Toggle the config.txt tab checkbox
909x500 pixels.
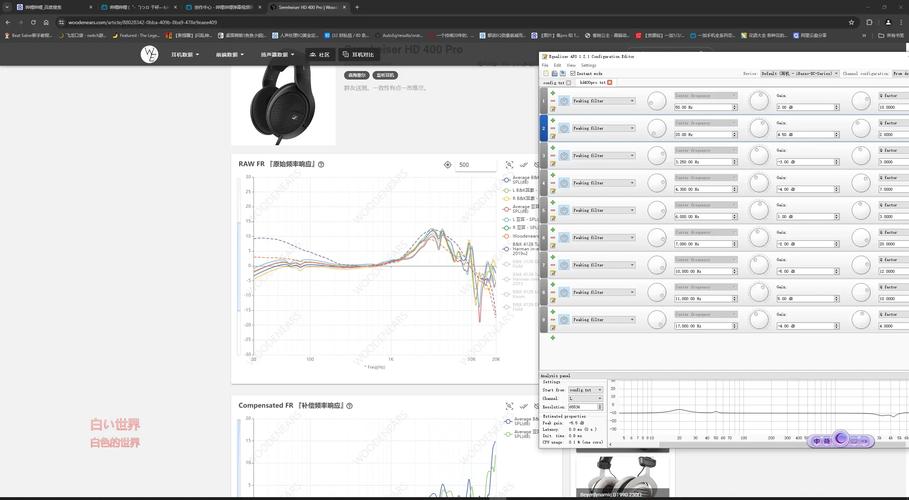(569, 82)
